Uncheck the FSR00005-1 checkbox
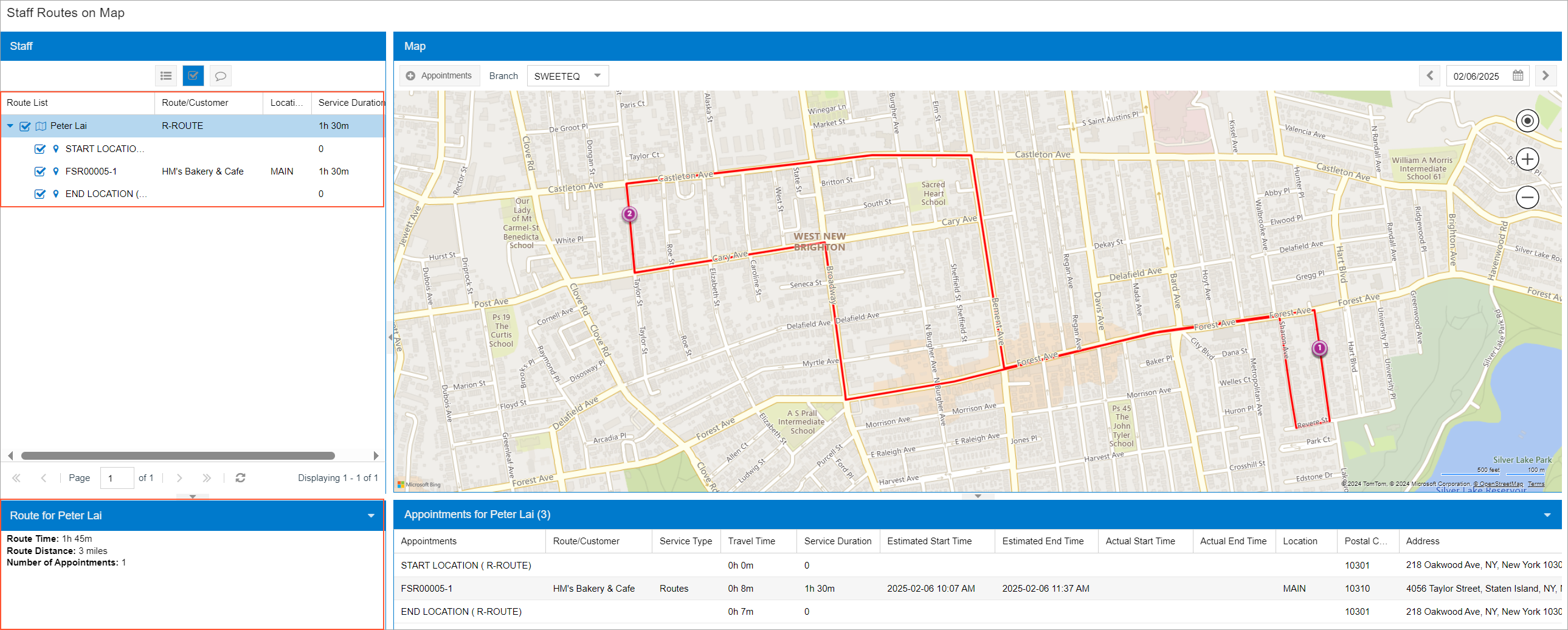 (x=40, y=171)
